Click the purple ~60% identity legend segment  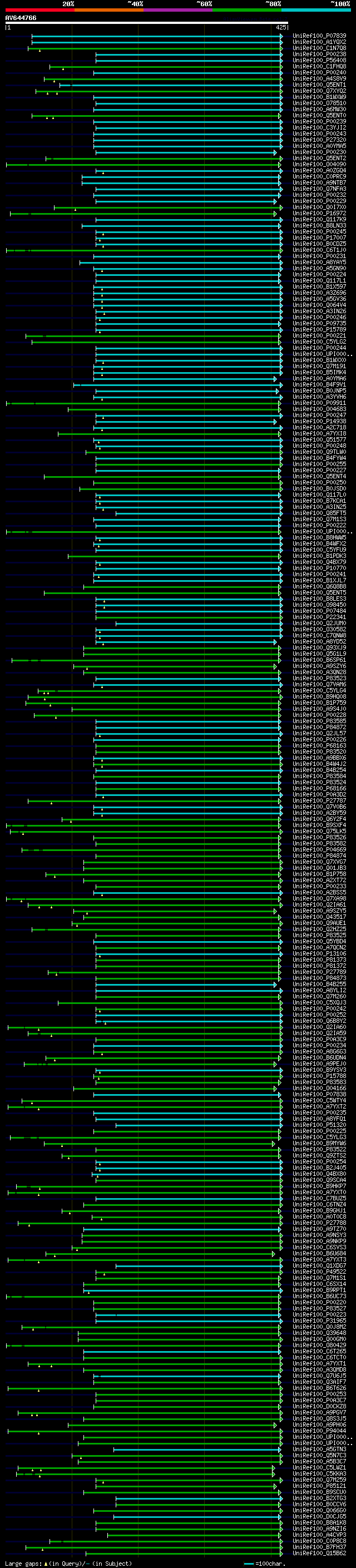tap(179, 11)
